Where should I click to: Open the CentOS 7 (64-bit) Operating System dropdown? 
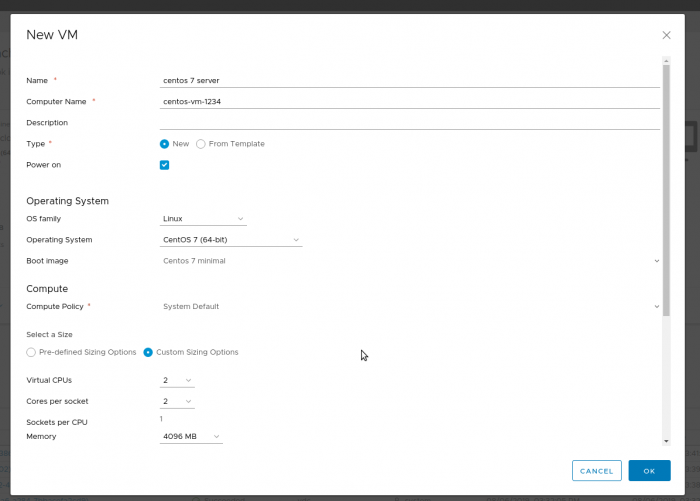pos(231,240)
